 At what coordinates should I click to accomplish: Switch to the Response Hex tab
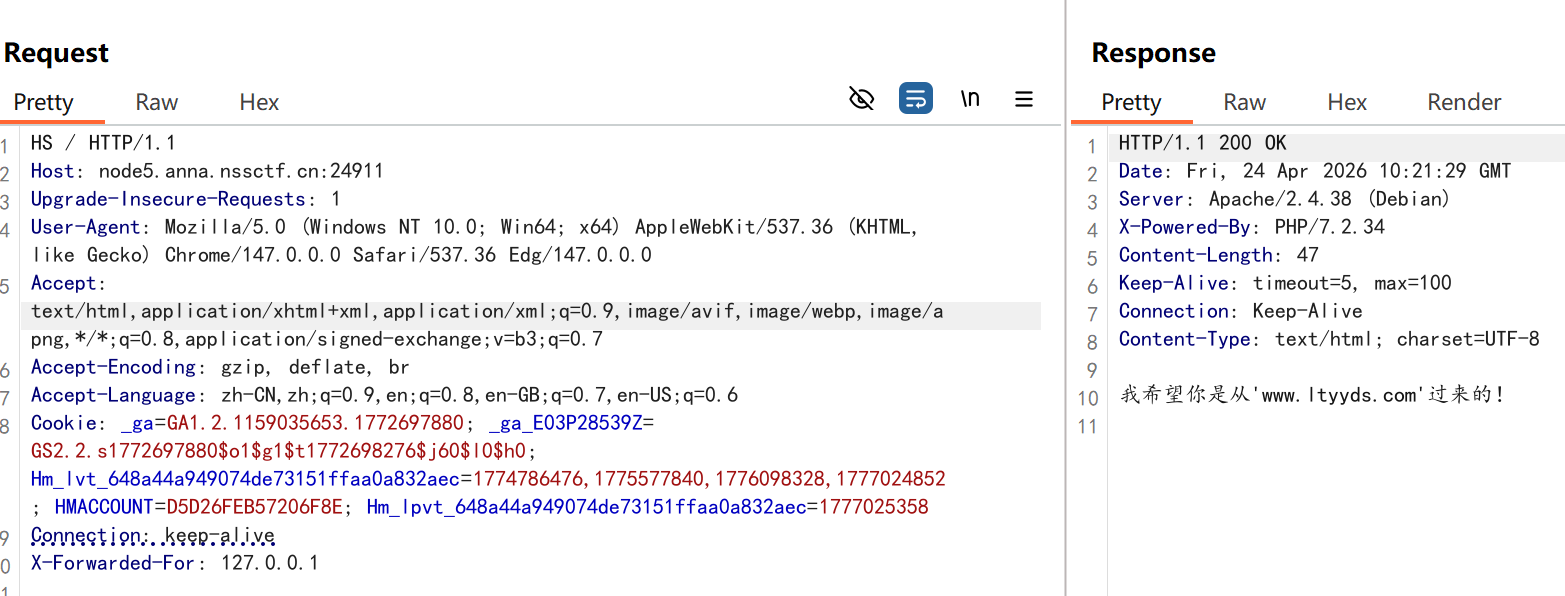(x=1347, y=102)
